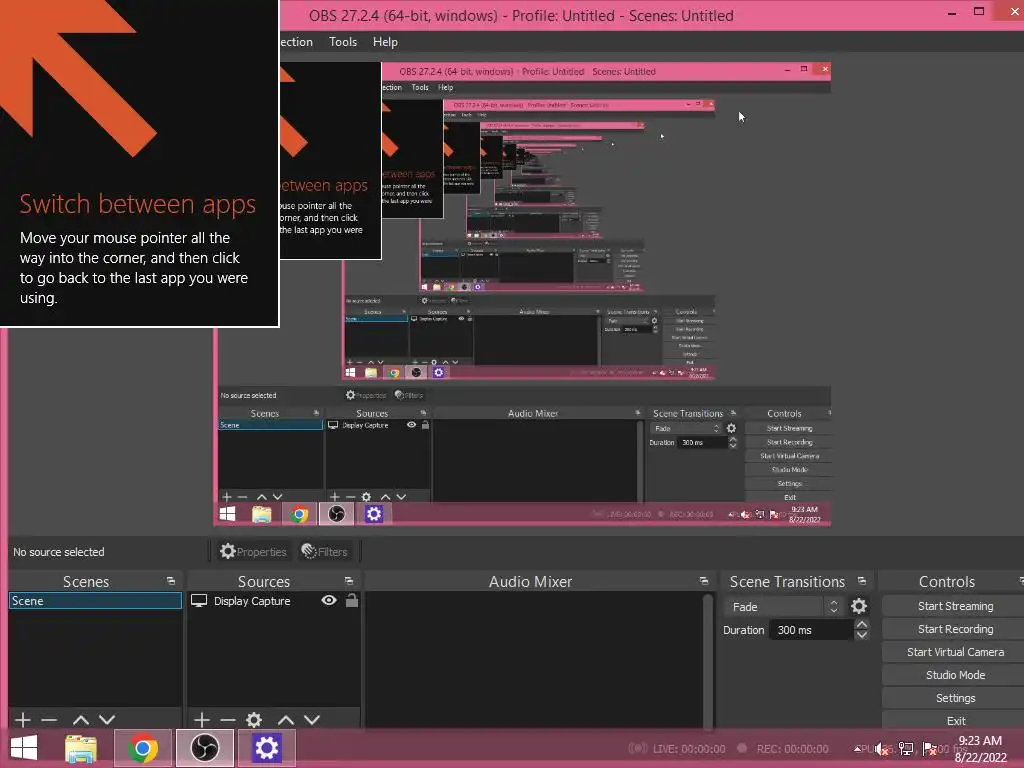Click the 'Switch between apps' heading

click(x=138, y=204)
